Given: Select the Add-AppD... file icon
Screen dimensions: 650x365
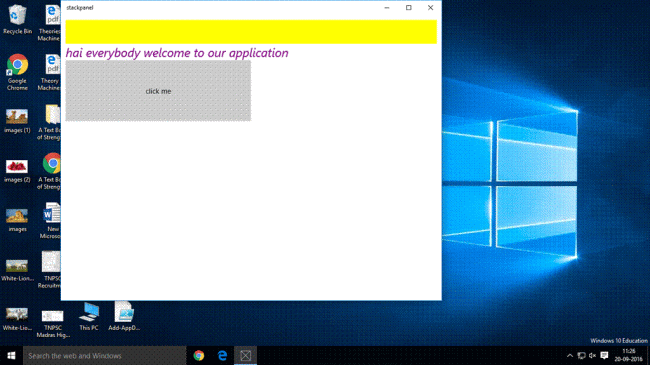Looking at the screenshot, I should click(124, 316).
